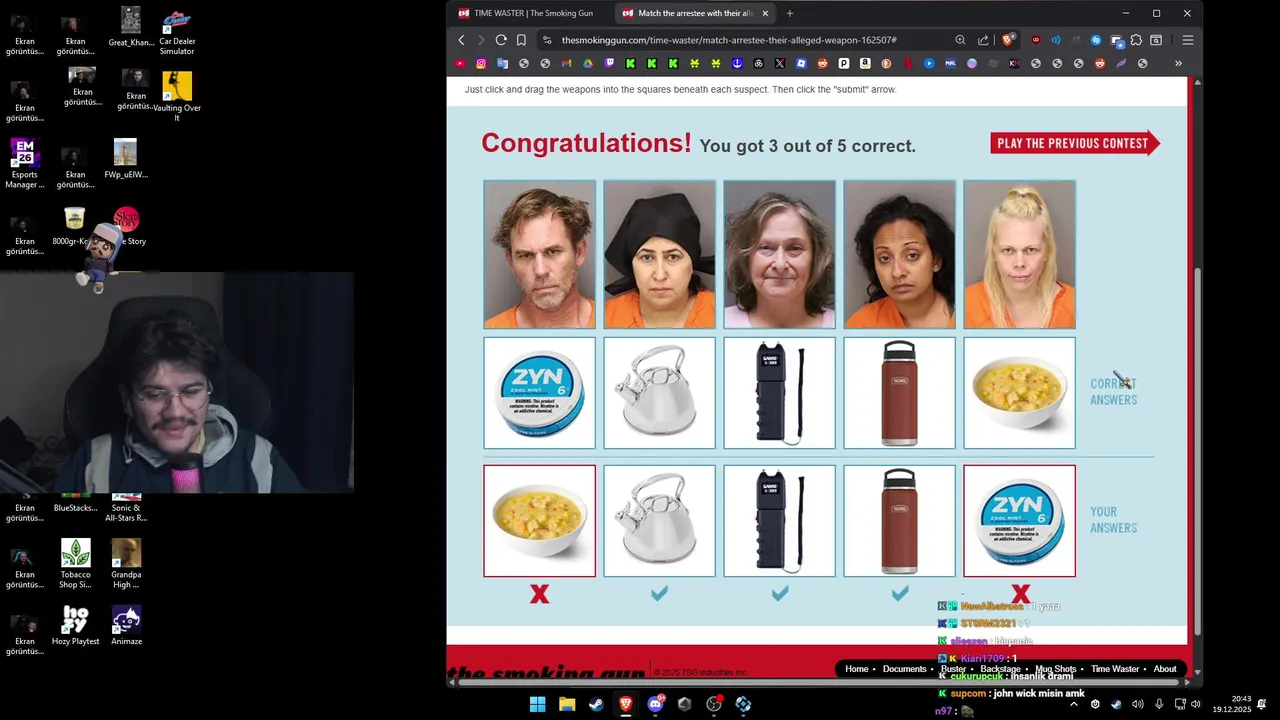Go back using the browser back arrow
This screenshot has width=1280, height=720.
click(x=461, y=40)
